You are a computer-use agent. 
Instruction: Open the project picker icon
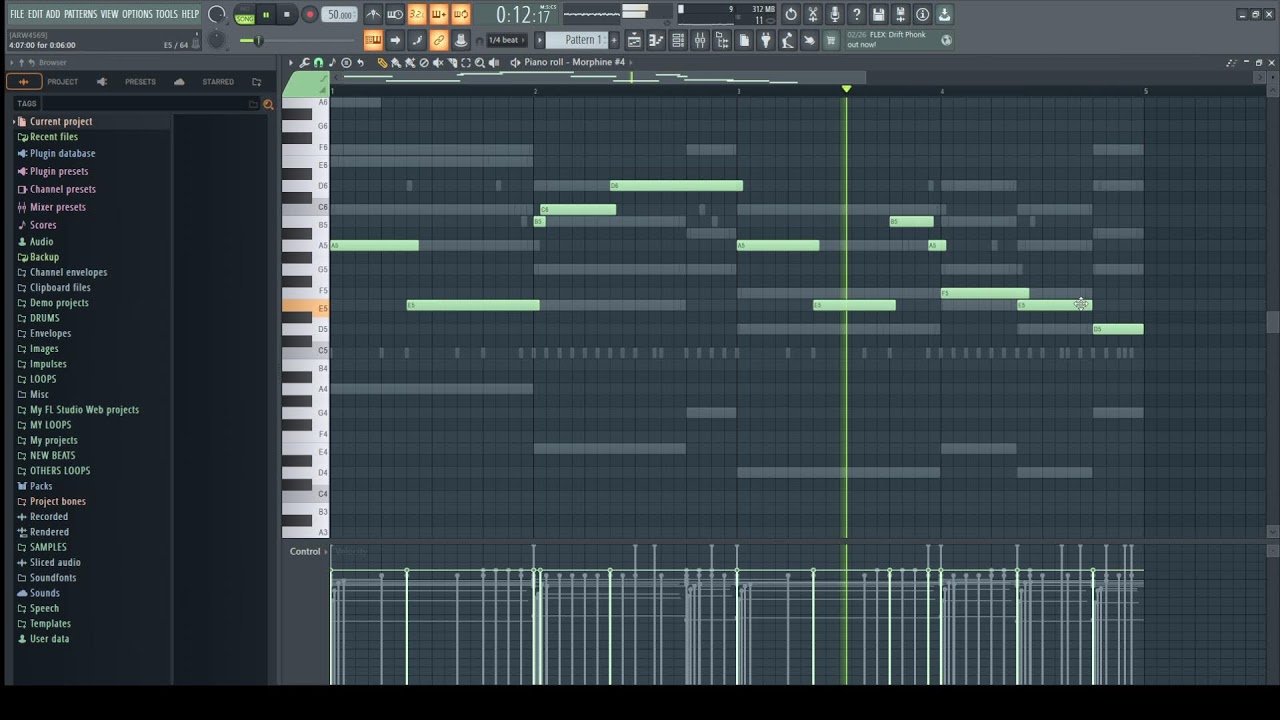pyautogui.click(x=744, y=40)
